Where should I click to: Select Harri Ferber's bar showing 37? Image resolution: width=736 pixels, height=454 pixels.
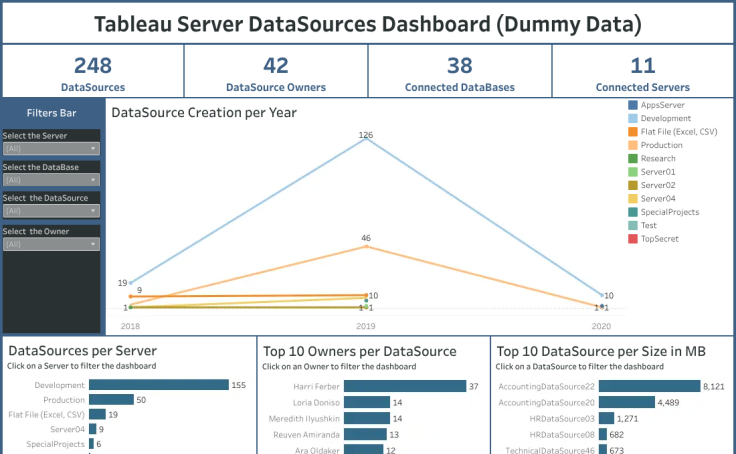point(405,386)
